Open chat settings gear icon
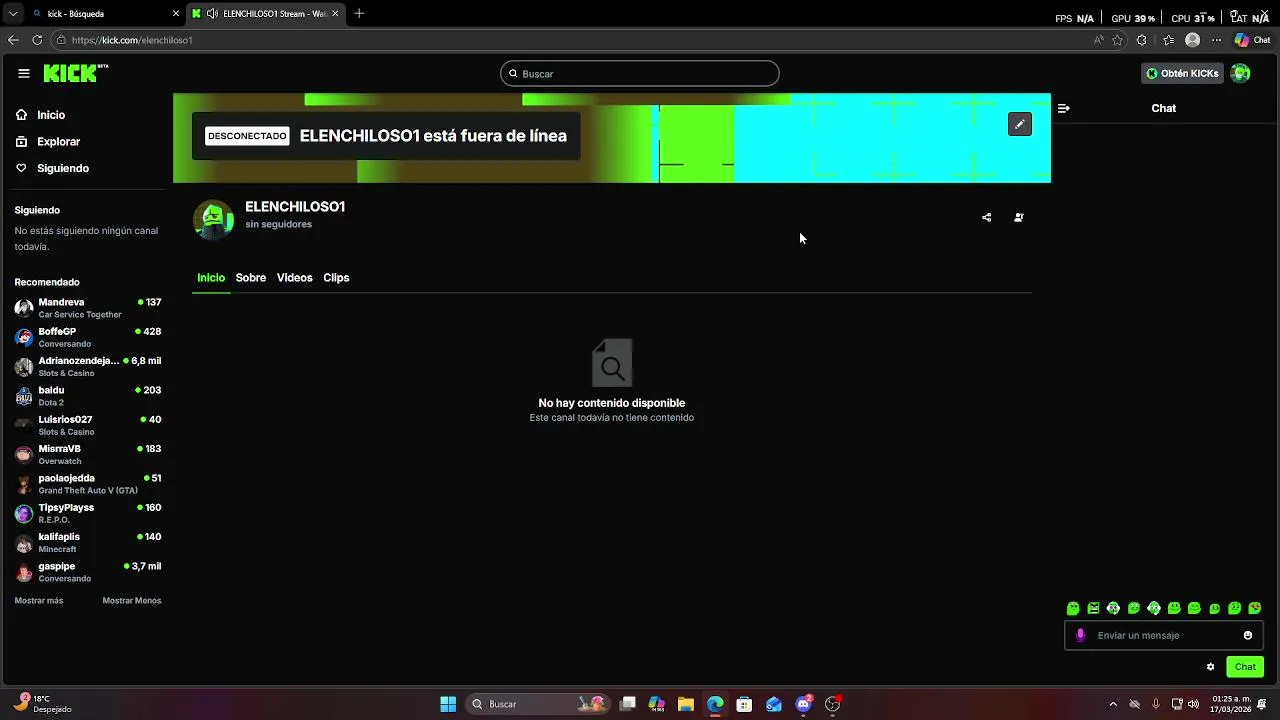Image resolution: width=1280 pixels, height=720 pixels. point(1210,667)
